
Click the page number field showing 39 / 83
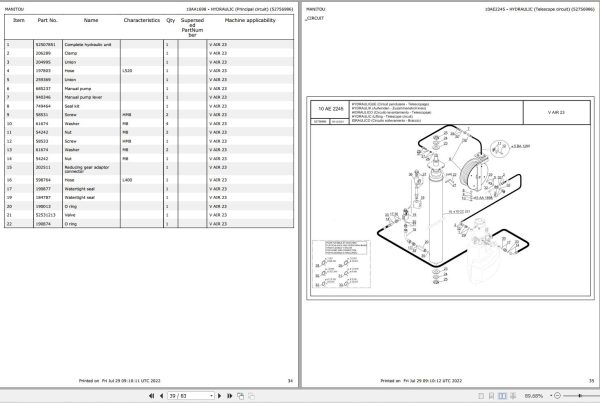[x=189, y=396]
